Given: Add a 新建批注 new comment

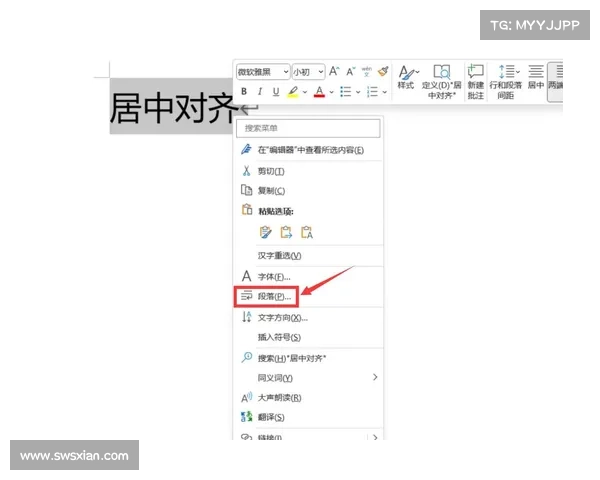Looking at the screenshot, I should click(x=476, y=82).
